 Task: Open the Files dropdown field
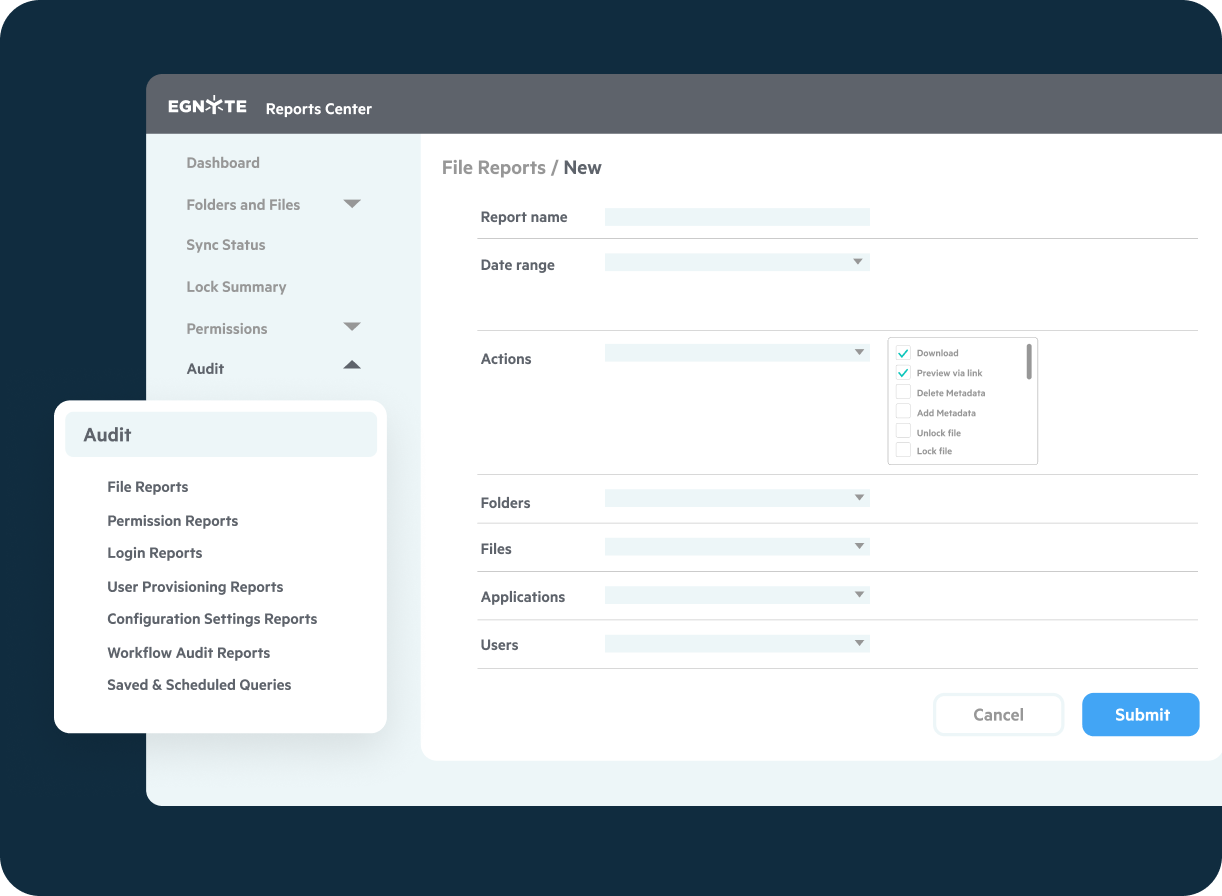click(737, 547)
